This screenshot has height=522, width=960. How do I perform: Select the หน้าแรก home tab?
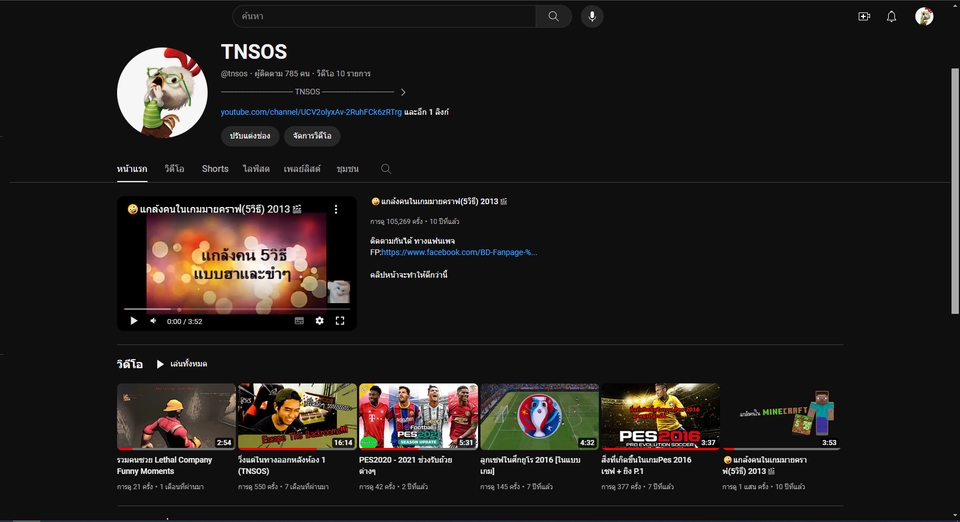pos(132,169)
